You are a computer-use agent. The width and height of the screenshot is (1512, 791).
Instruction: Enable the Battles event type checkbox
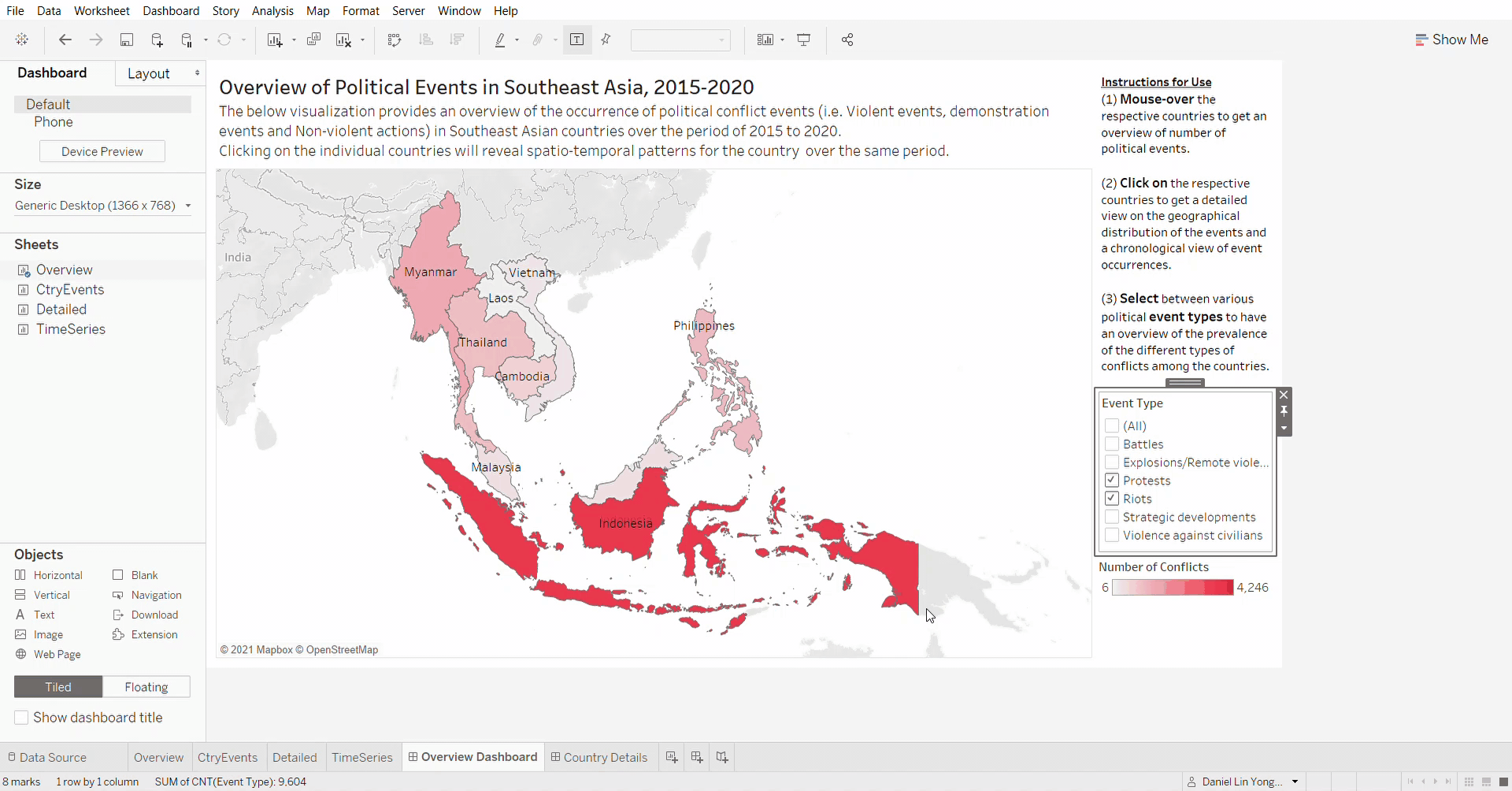(x=1112, y=444)
